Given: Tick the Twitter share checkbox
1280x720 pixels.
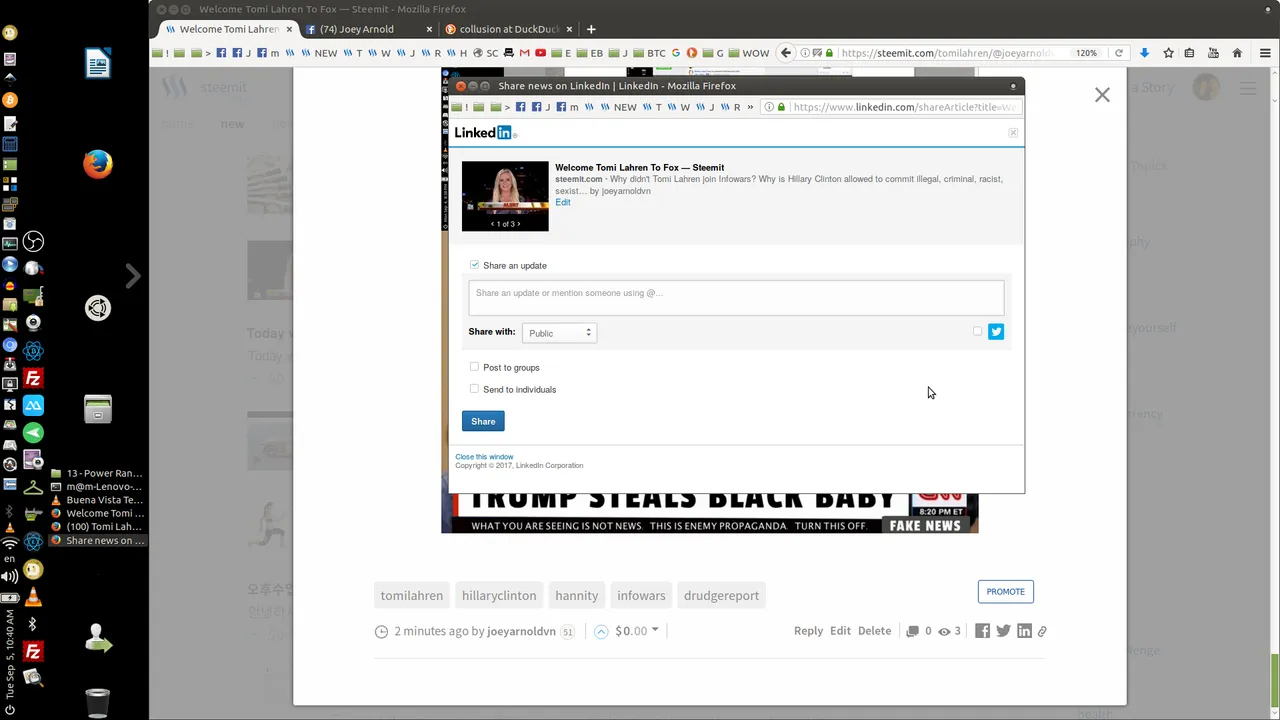Looking at the screenshot, I should [x=977, y=331].
